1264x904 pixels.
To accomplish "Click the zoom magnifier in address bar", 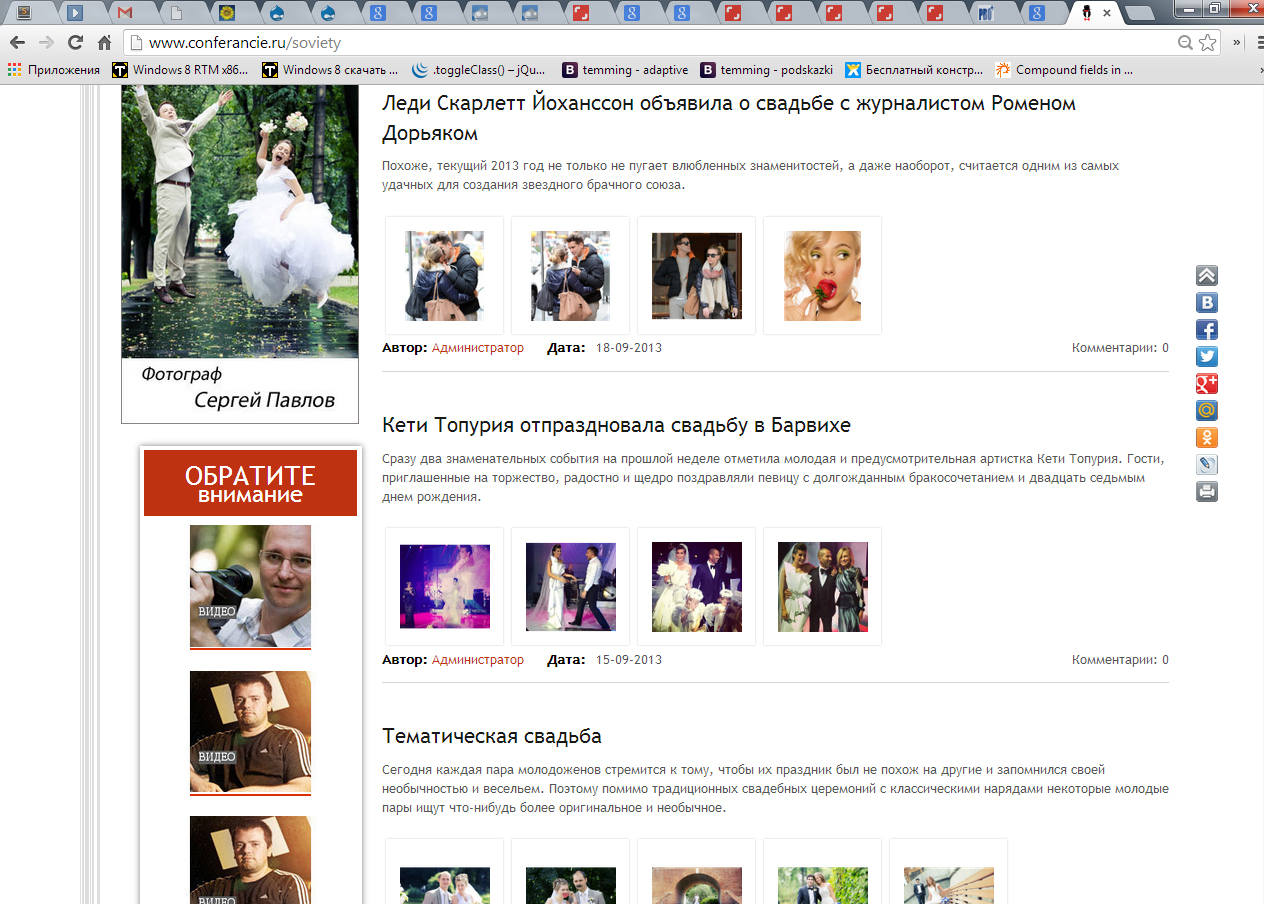I will click(1185, 43).
